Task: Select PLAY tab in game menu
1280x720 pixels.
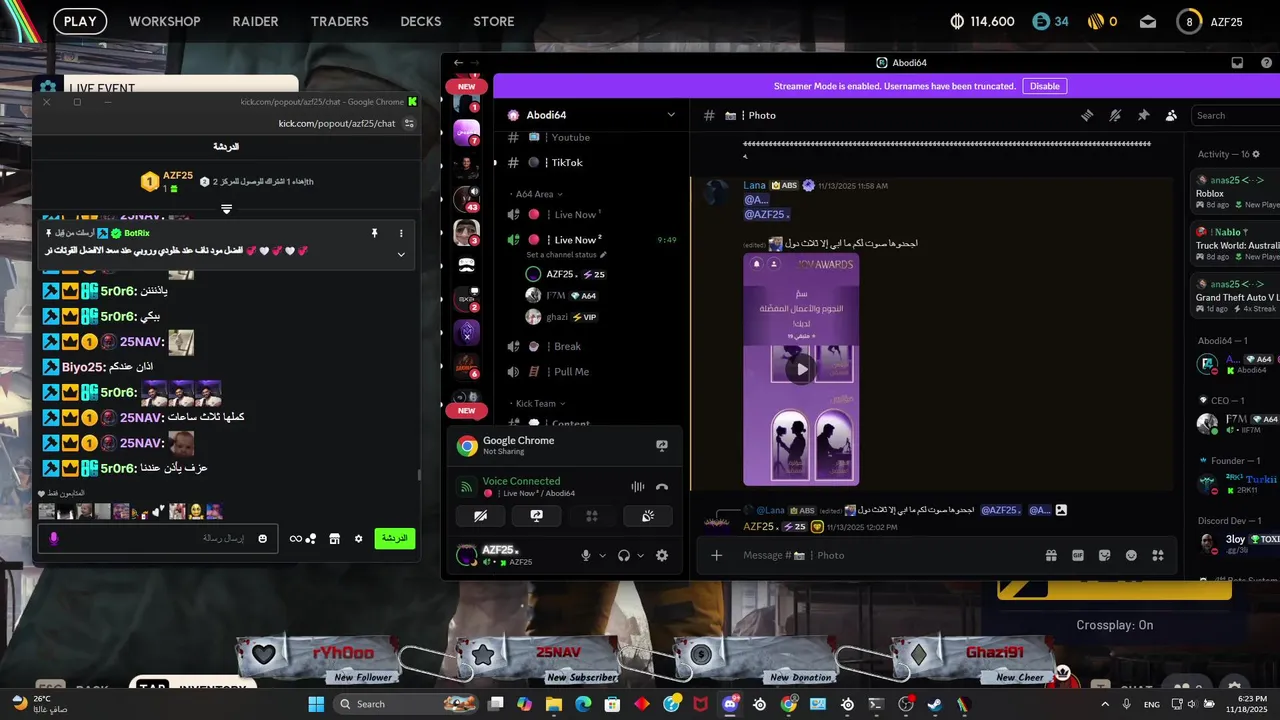Action: click(80, 21)
